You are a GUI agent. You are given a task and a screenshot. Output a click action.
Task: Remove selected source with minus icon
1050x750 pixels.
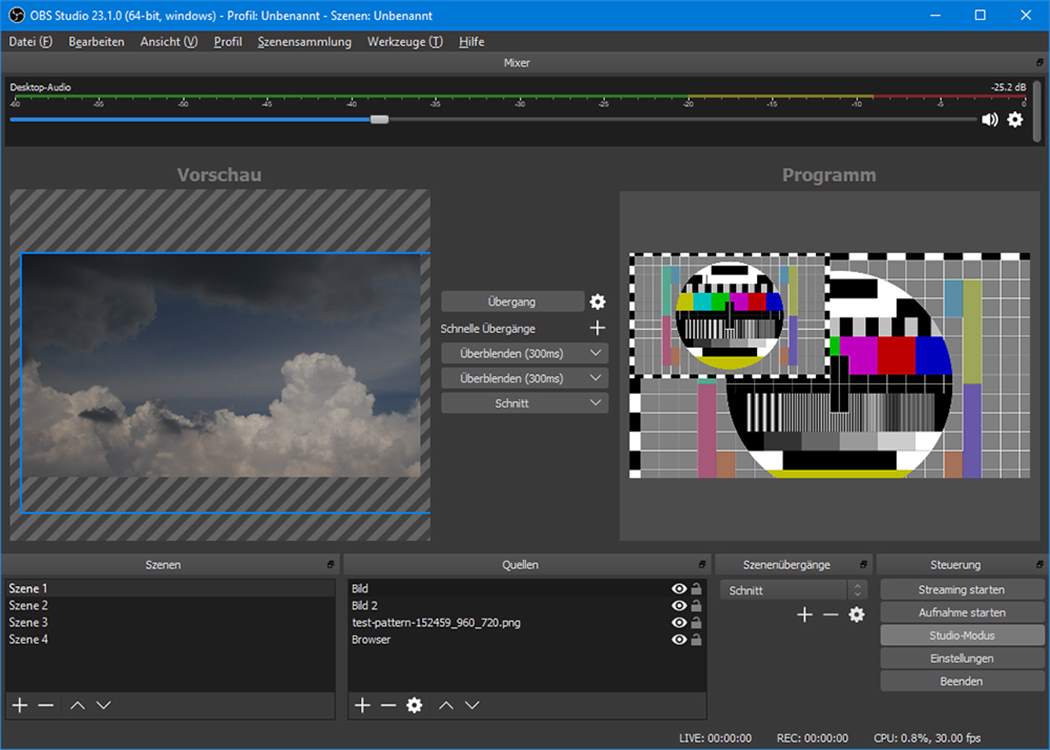(388, 705)
